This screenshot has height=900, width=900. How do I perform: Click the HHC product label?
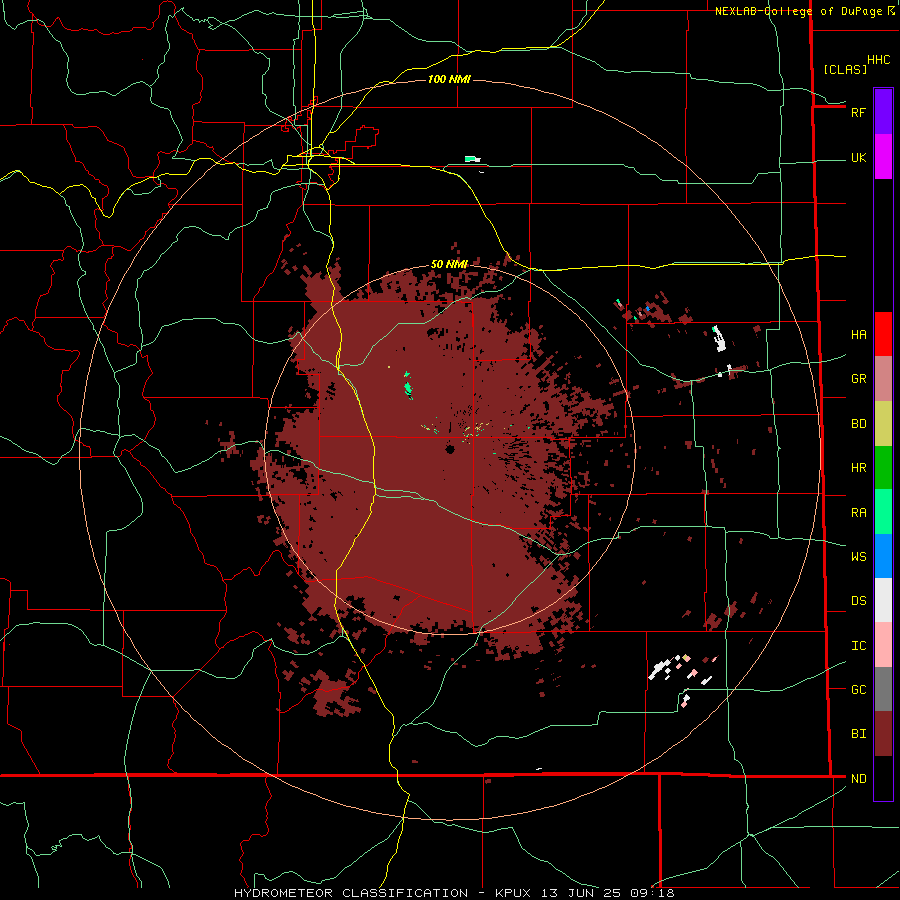(878, 60)
